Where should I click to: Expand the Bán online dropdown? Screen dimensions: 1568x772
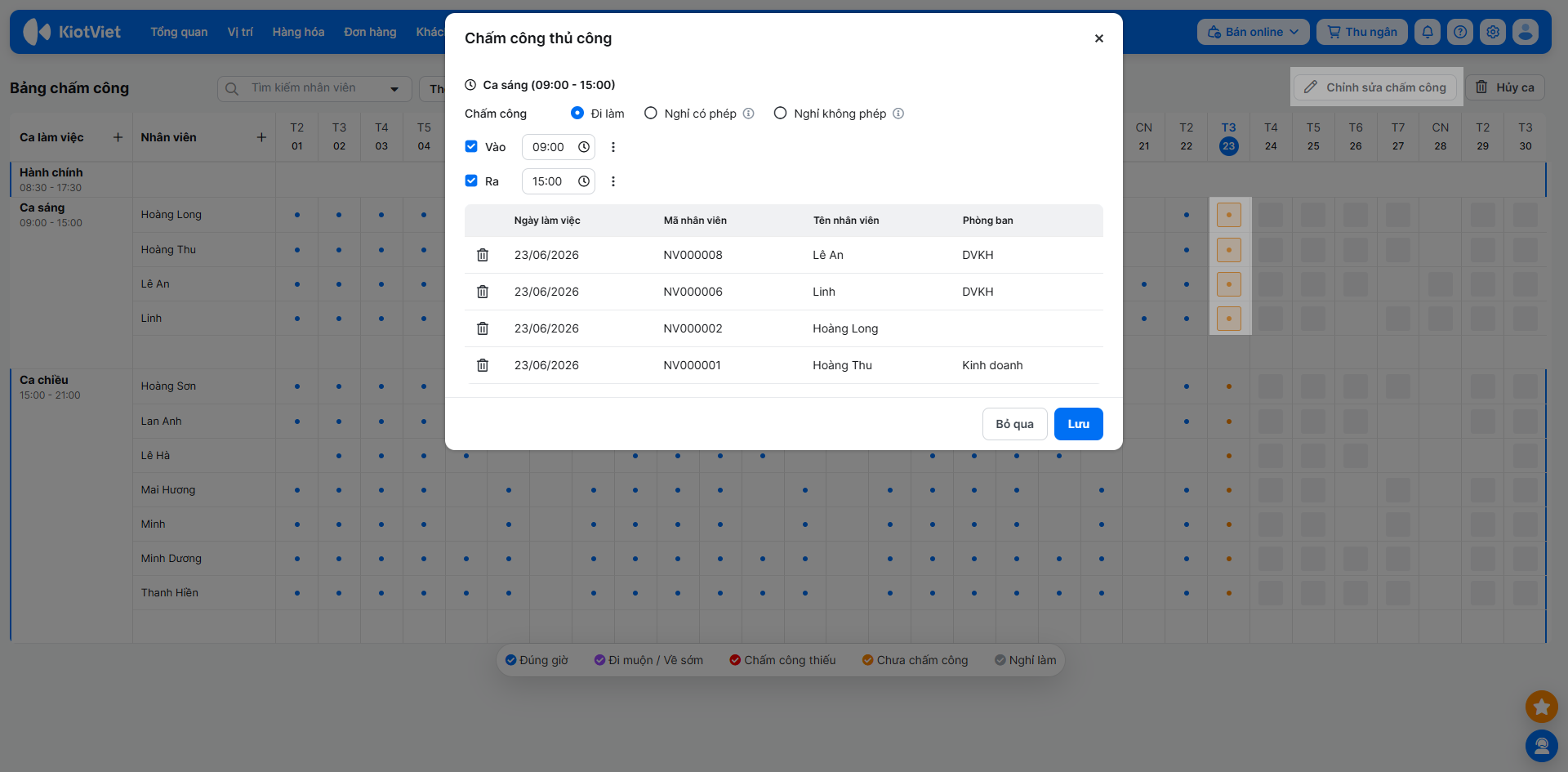coord(1254,32)
